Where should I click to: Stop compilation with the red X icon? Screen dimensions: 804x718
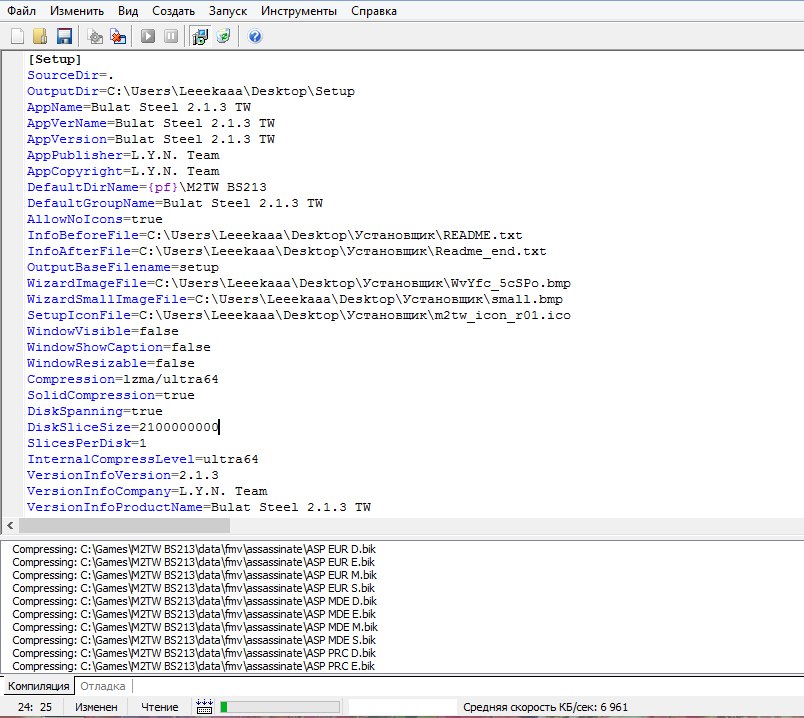click(x=118, y=36)
